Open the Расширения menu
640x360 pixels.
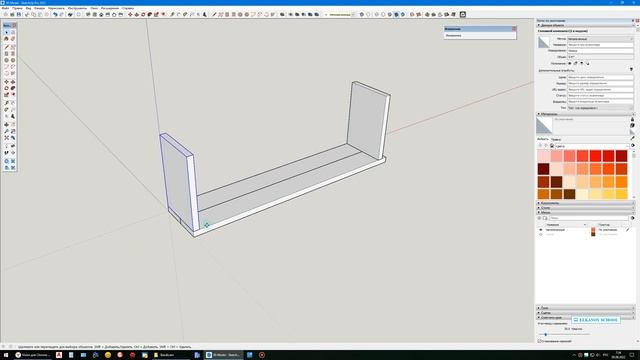click(x=110, y=8)
